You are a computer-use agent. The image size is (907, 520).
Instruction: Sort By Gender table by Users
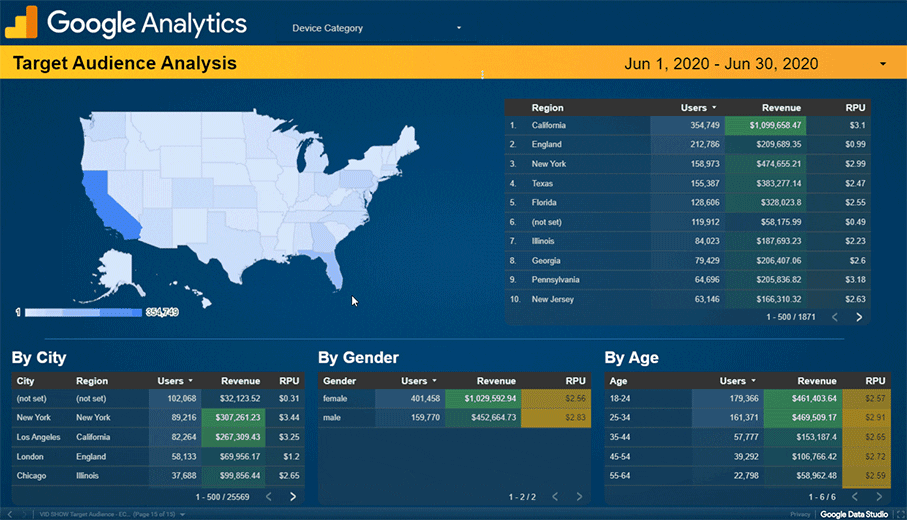pyautogui.click(x=419, y=381)
